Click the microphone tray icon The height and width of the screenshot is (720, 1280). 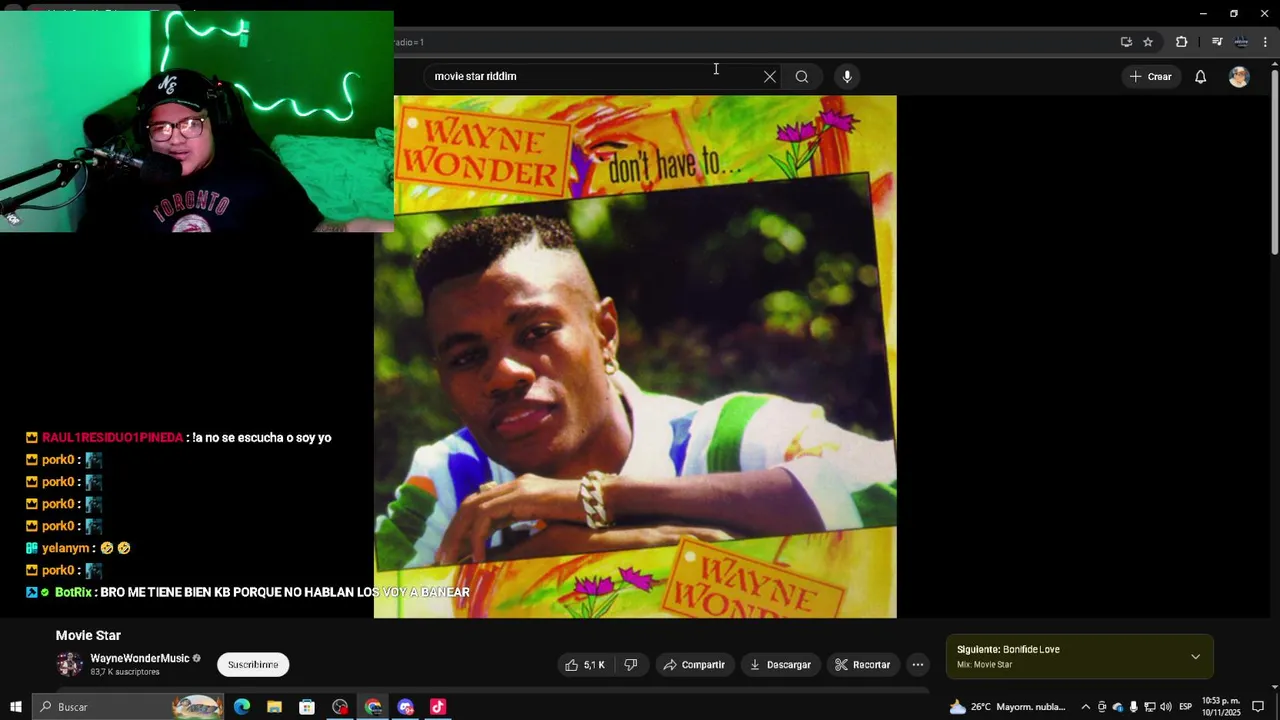point(1133,707)
